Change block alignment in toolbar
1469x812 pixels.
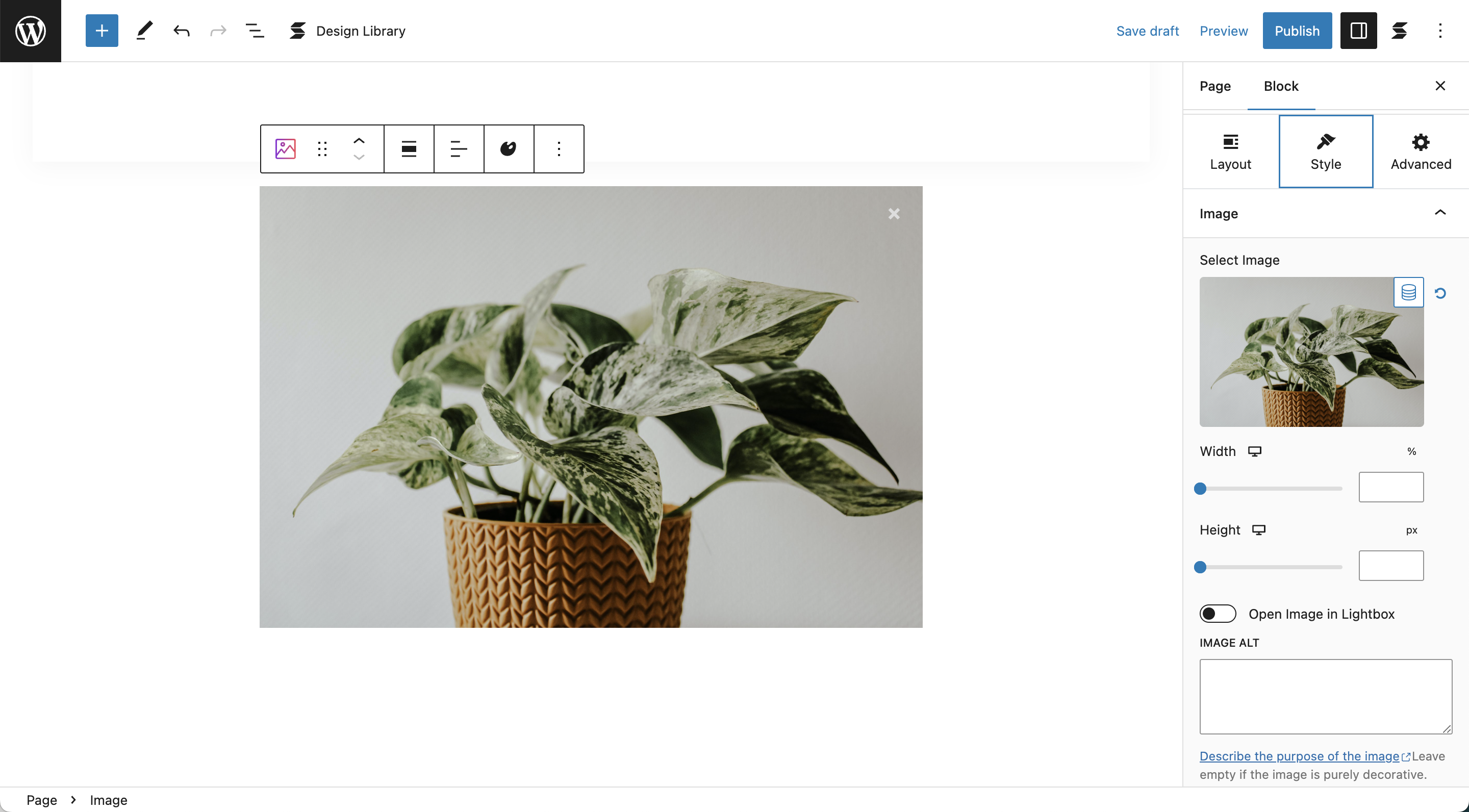(409, 149)
